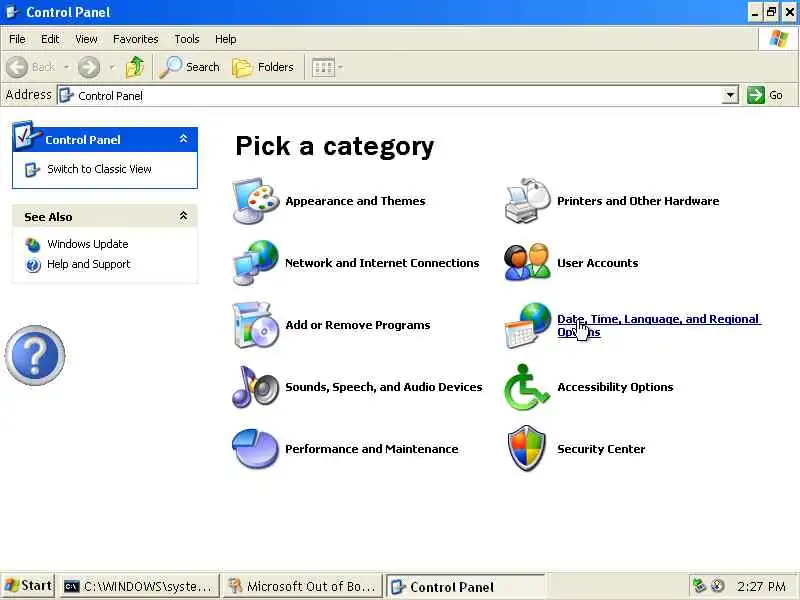This screenshot has height=600, width=800.
Task: Click the 2:27 PM clock
Action: tap(761, 586)
